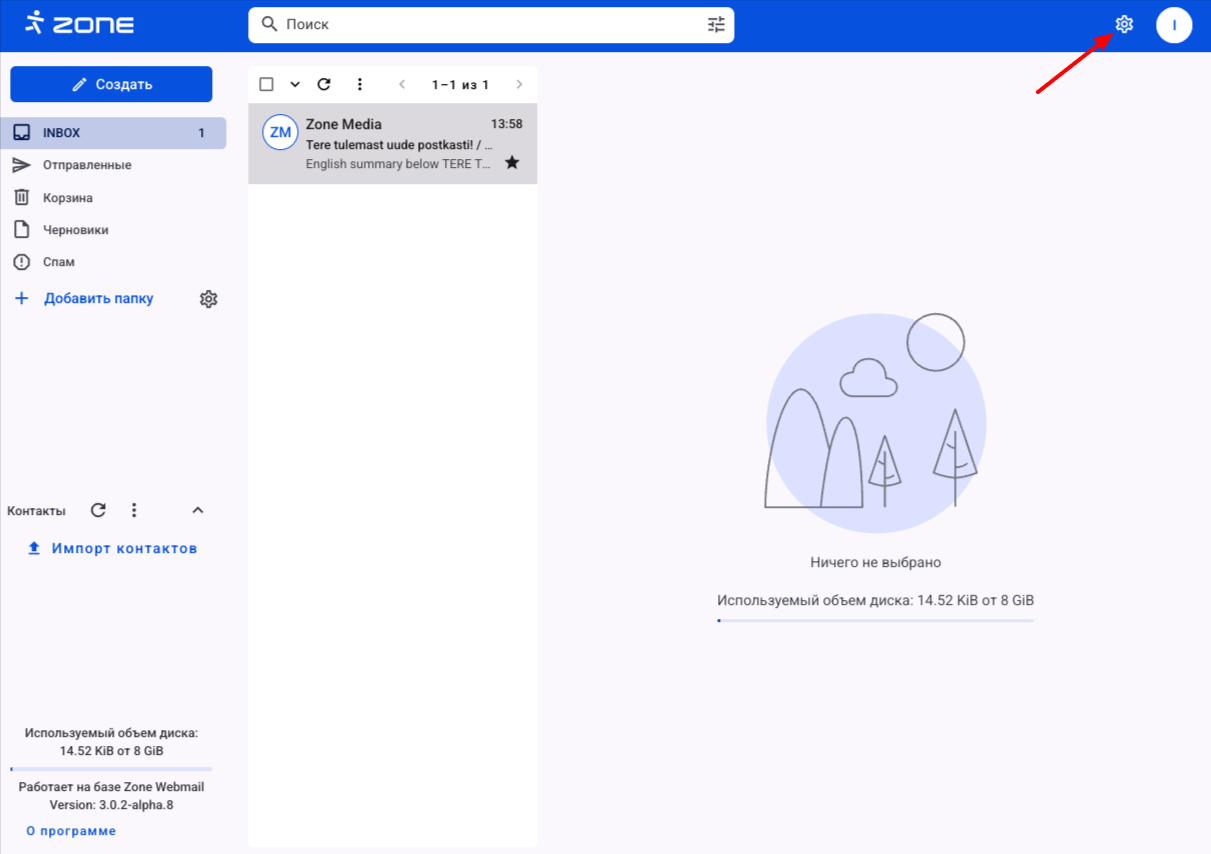Click the Zone logo
This screenshot has width=1211, height=854.
click(79, 24)
